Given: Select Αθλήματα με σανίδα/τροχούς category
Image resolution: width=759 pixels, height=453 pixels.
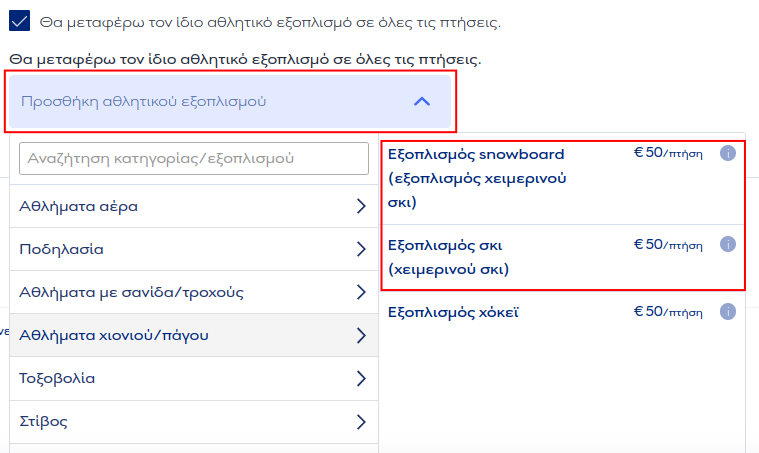Looking at the screenshot, I should (x=132, y=293).
